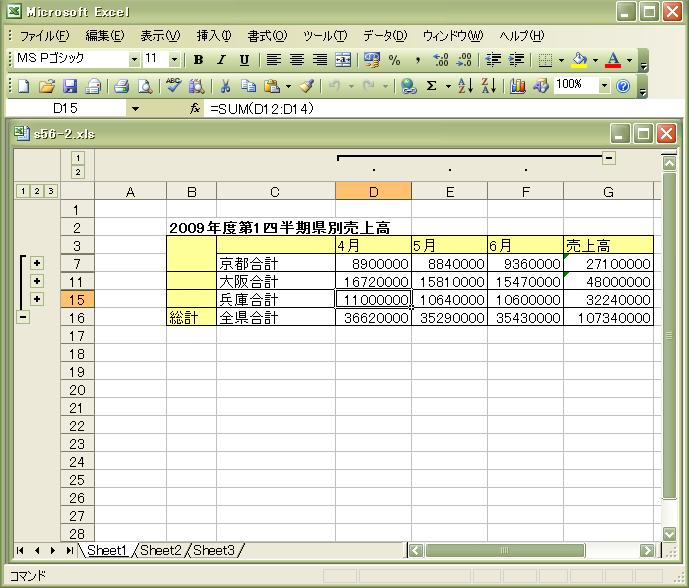Increase decimal places
Viewport: 689px width, 588px height.
(441, 60)
